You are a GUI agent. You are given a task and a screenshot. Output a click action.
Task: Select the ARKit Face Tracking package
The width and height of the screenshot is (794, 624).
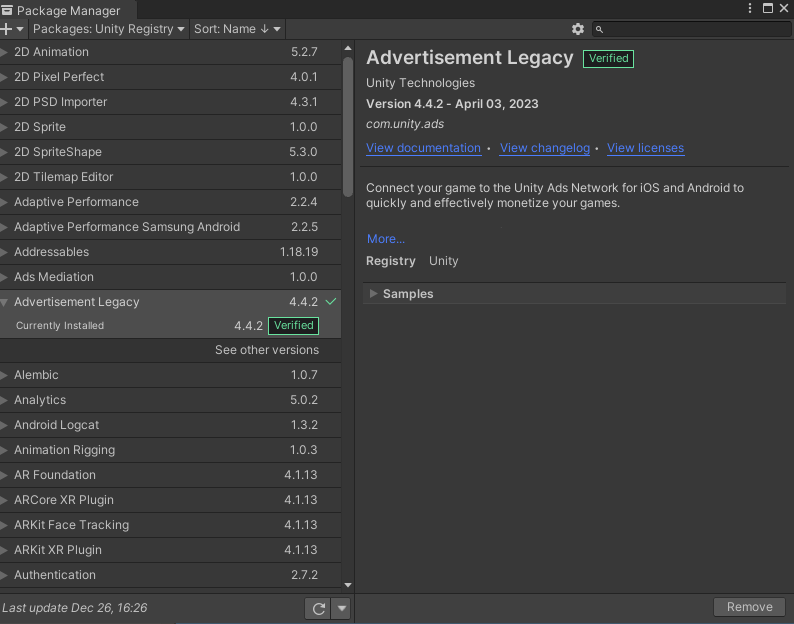170,525
